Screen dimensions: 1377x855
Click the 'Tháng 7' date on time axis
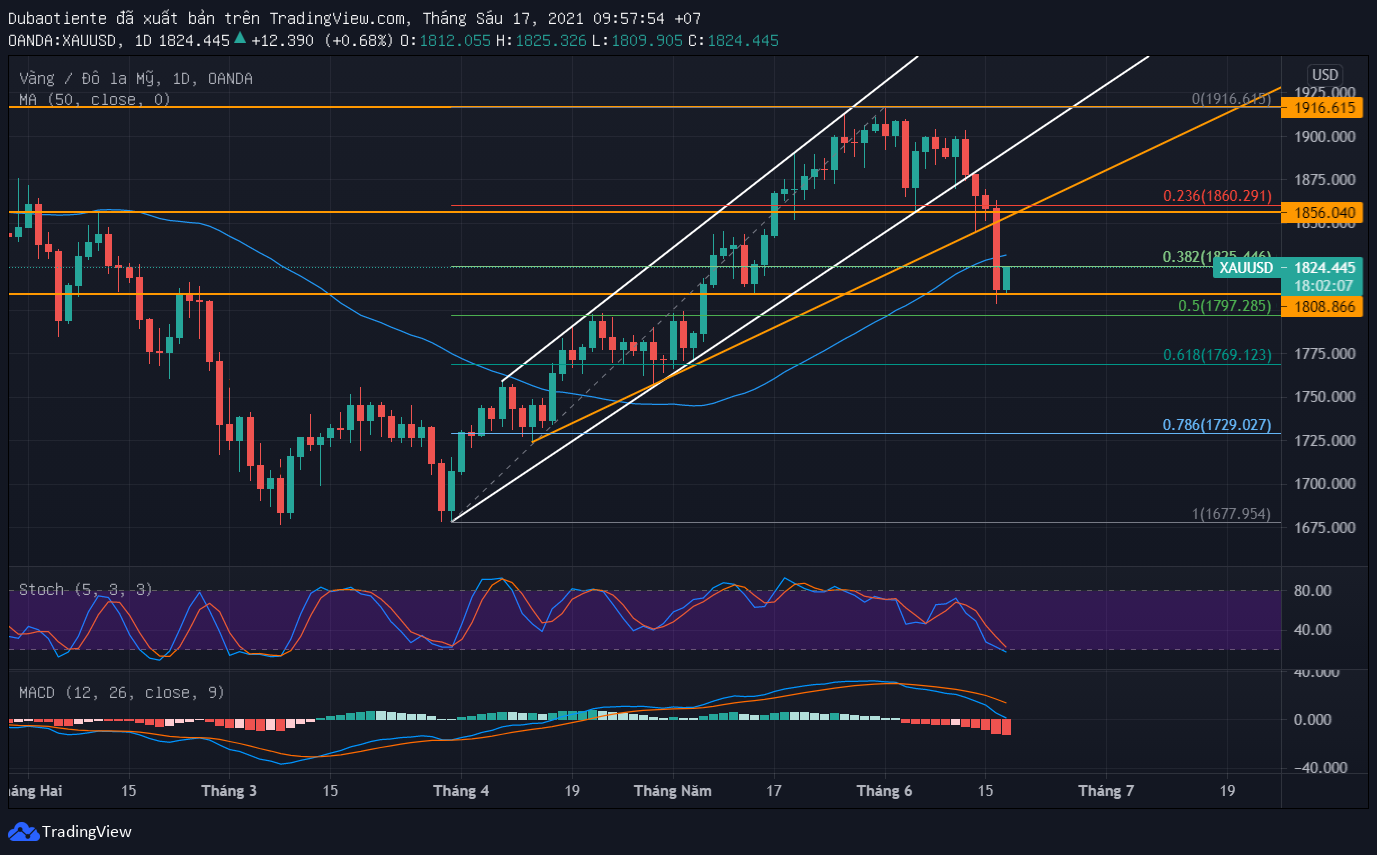click(1106, 791)
